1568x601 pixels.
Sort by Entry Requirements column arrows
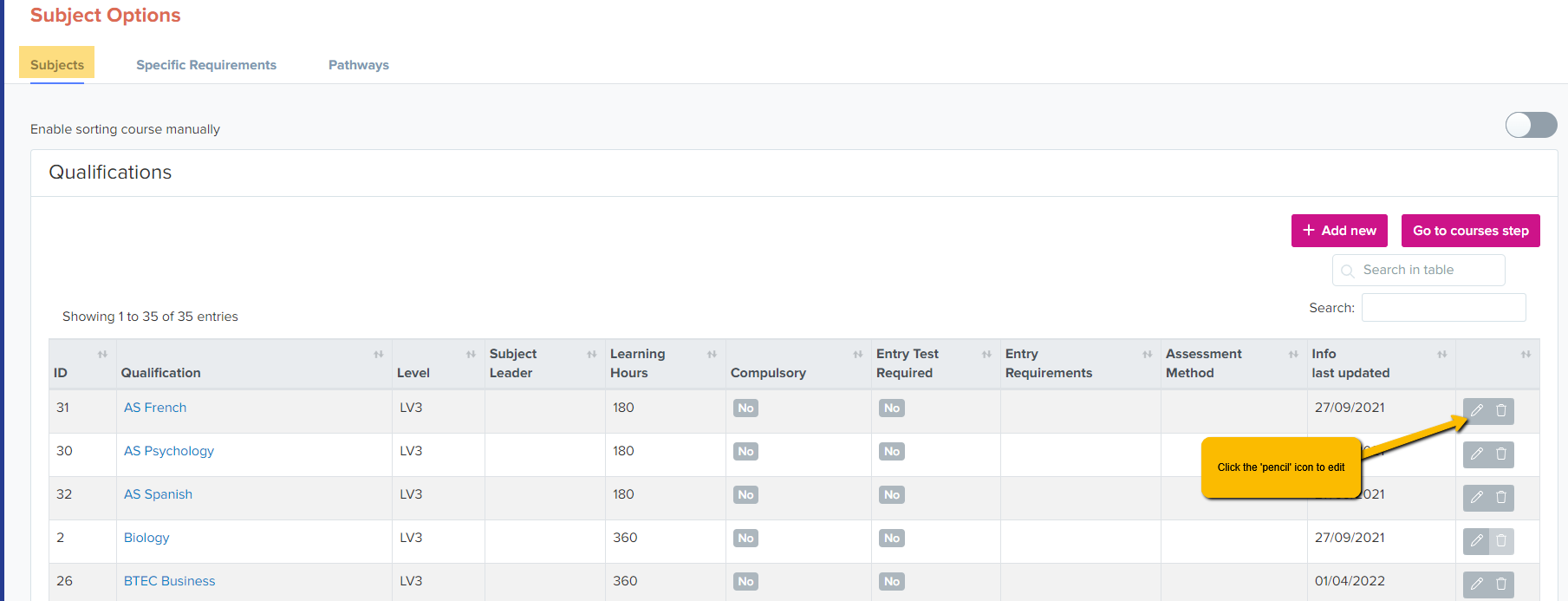pyautogui.click(x=1148, y=354)
